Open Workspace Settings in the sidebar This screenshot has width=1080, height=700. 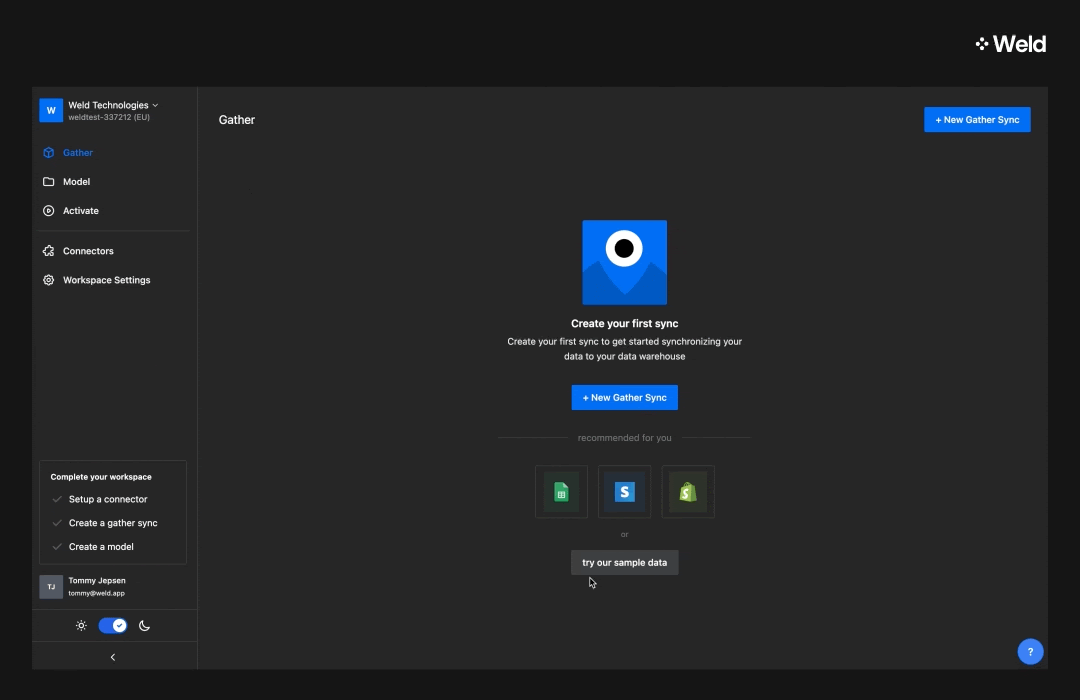click(x=106, y=280)
